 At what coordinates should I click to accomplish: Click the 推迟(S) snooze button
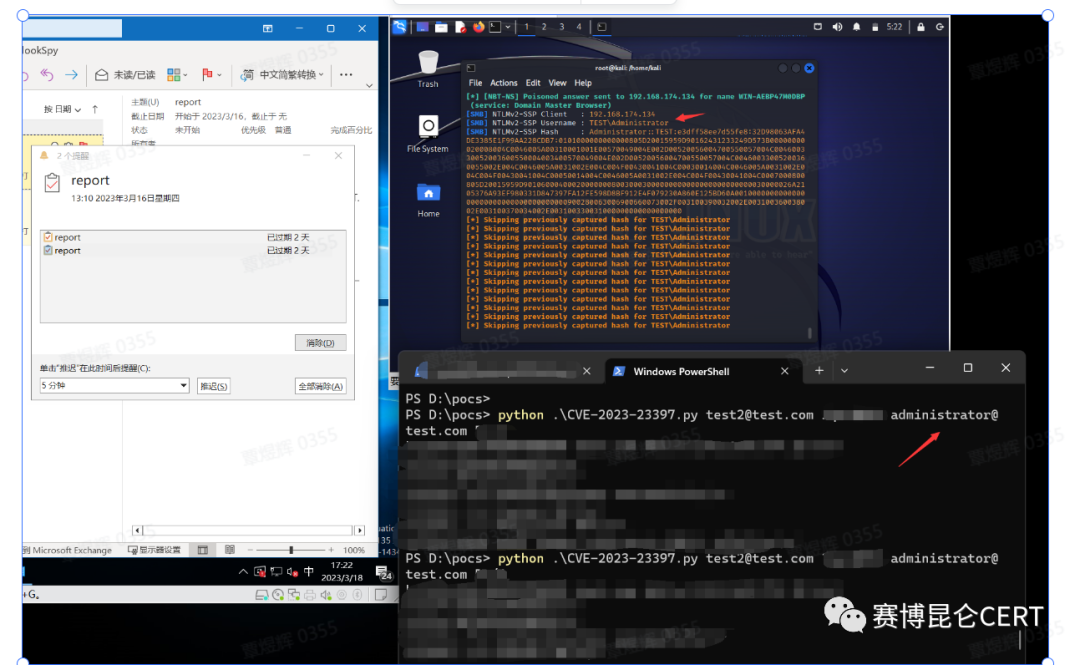click(x=214, y=386)
